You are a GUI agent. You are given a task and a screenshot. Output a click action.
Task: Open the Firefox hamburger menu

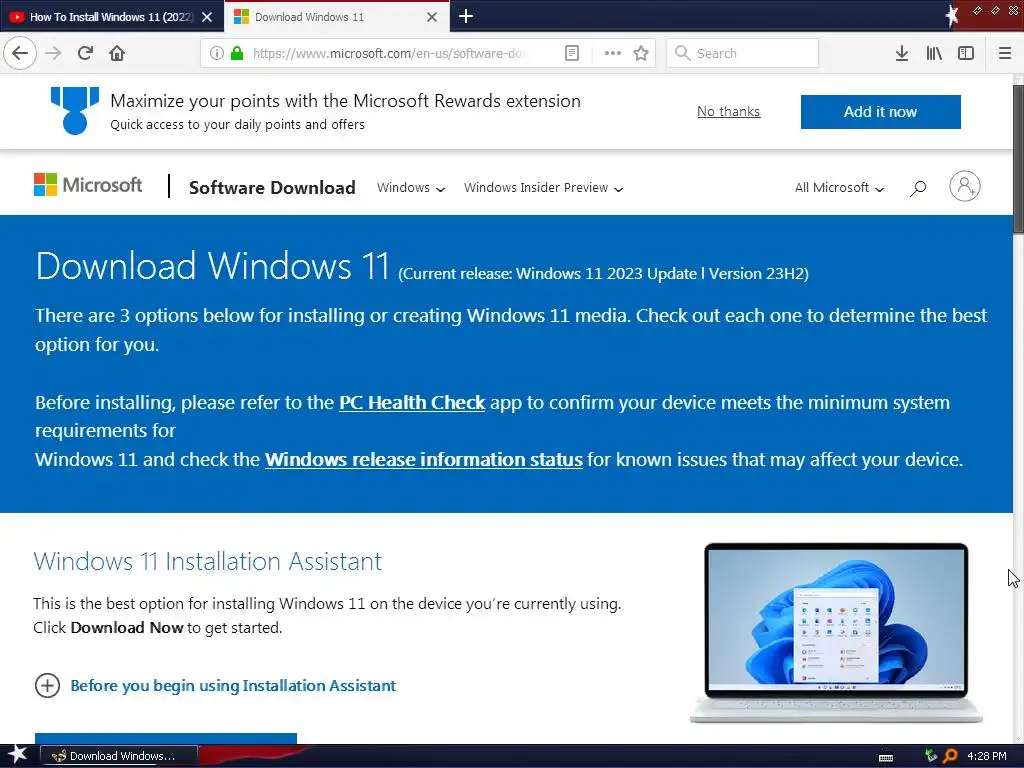1005,53
